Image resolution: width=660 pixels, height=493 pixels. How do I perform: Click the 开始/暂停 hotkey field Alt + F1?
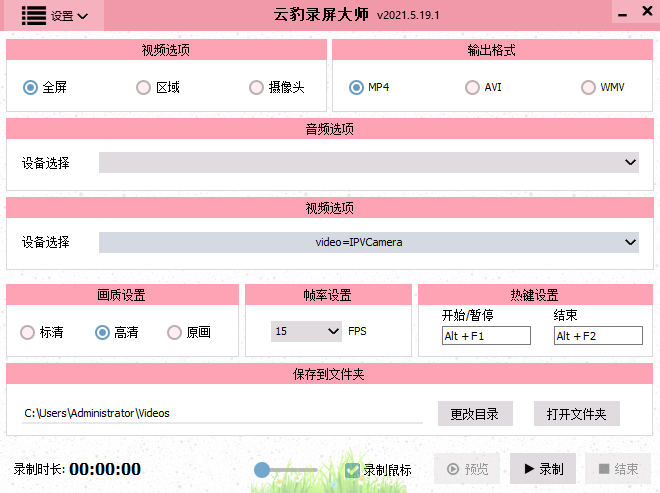(486, 336)
